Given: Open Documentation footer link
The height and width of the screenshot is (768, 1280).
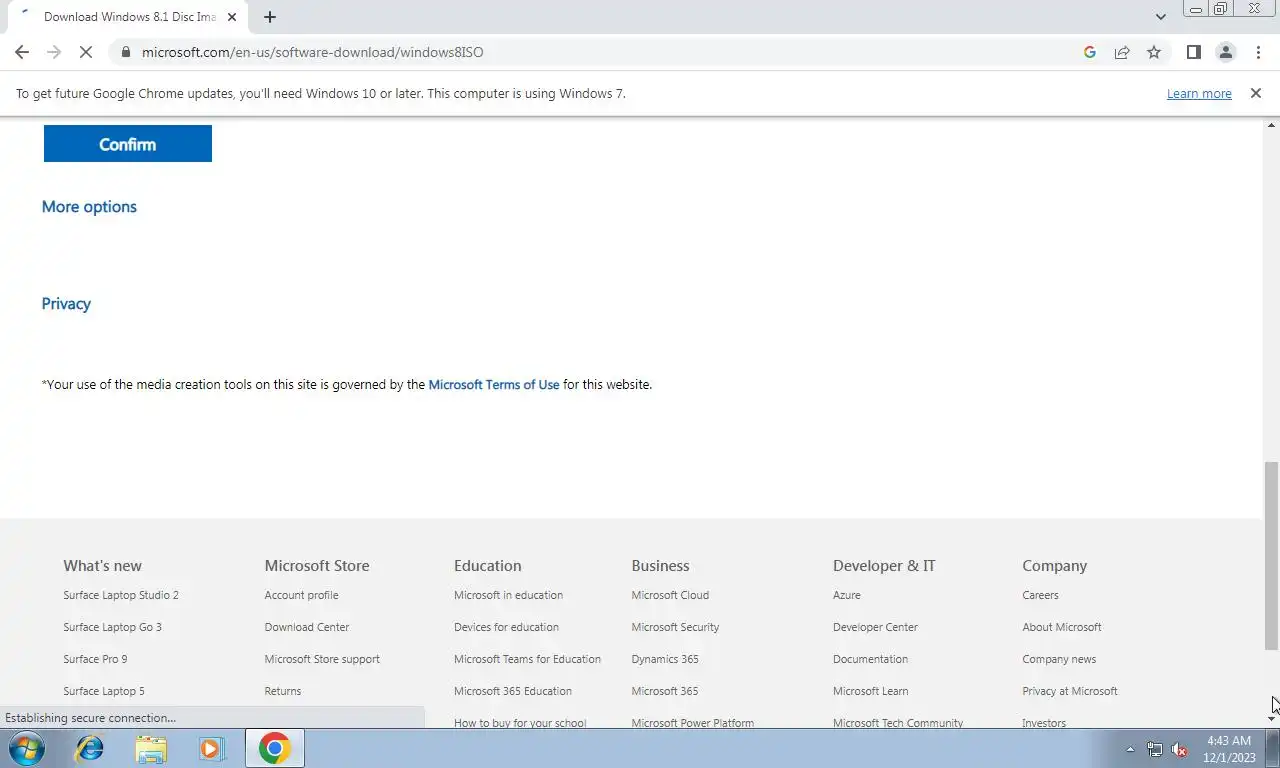Looking at the screenshot, I should (870, 659).
